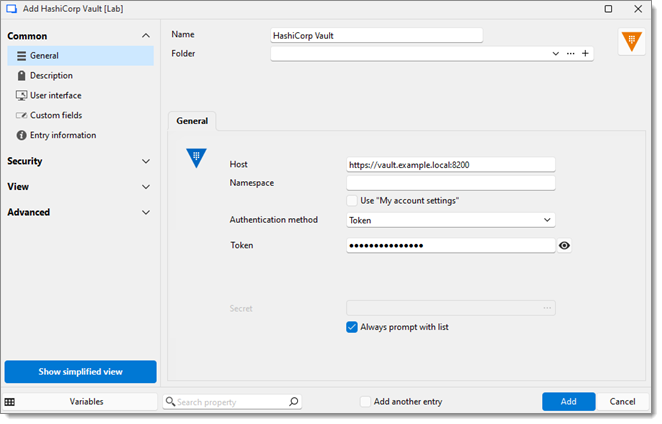Click the blue Vault logo in General tab
The width and height of the screenshot is (662, 424).
click(196, 158)
